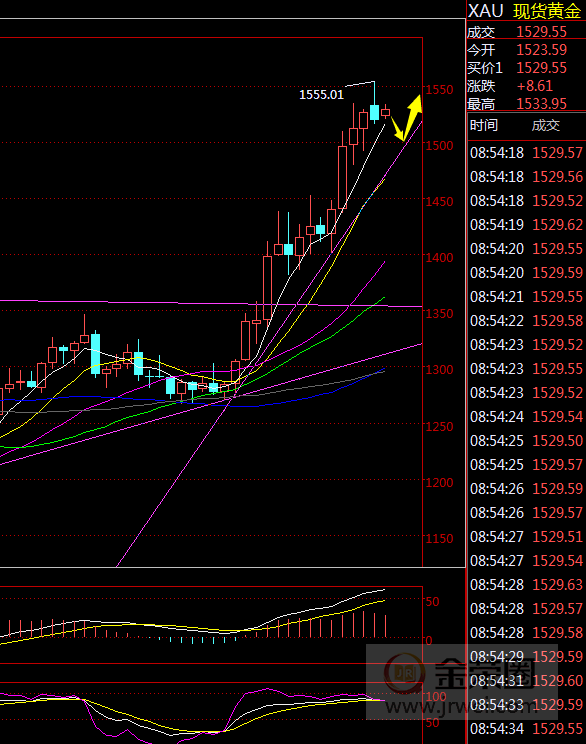Click the 08:54:22 tick row
This screenshot has width=586, height=744.
click(x=526, y=321)
